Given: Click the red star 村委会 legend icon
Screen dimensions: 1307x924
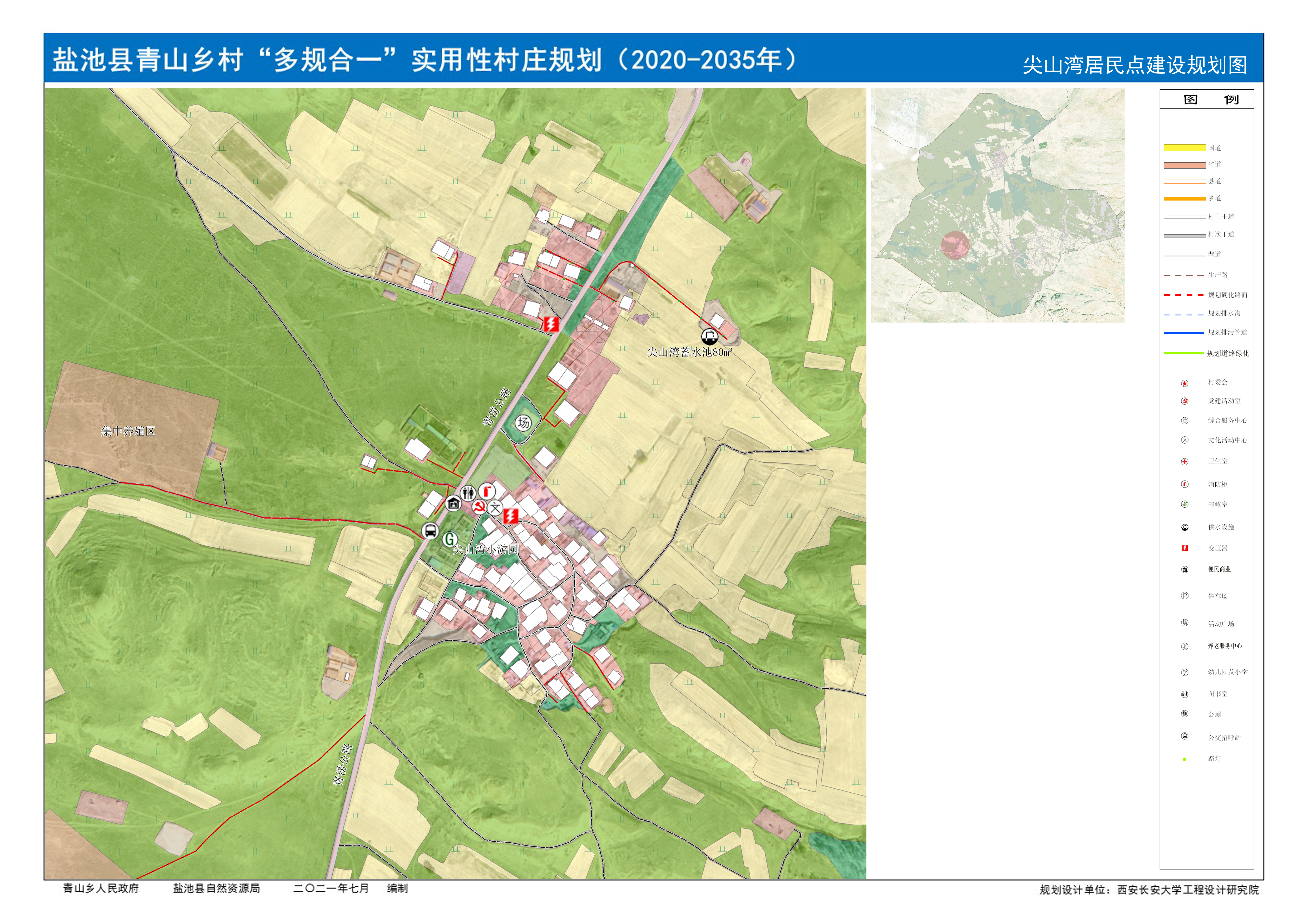Looking at the screenshot, I should point(1185,383).
